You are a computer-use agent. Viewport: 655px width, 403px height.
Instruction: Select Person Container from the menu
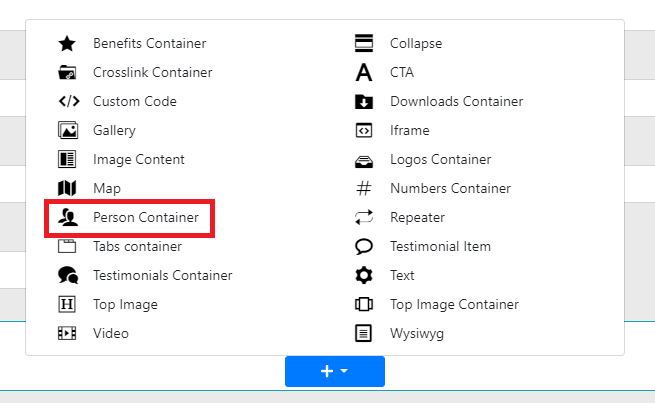point(145,218)
